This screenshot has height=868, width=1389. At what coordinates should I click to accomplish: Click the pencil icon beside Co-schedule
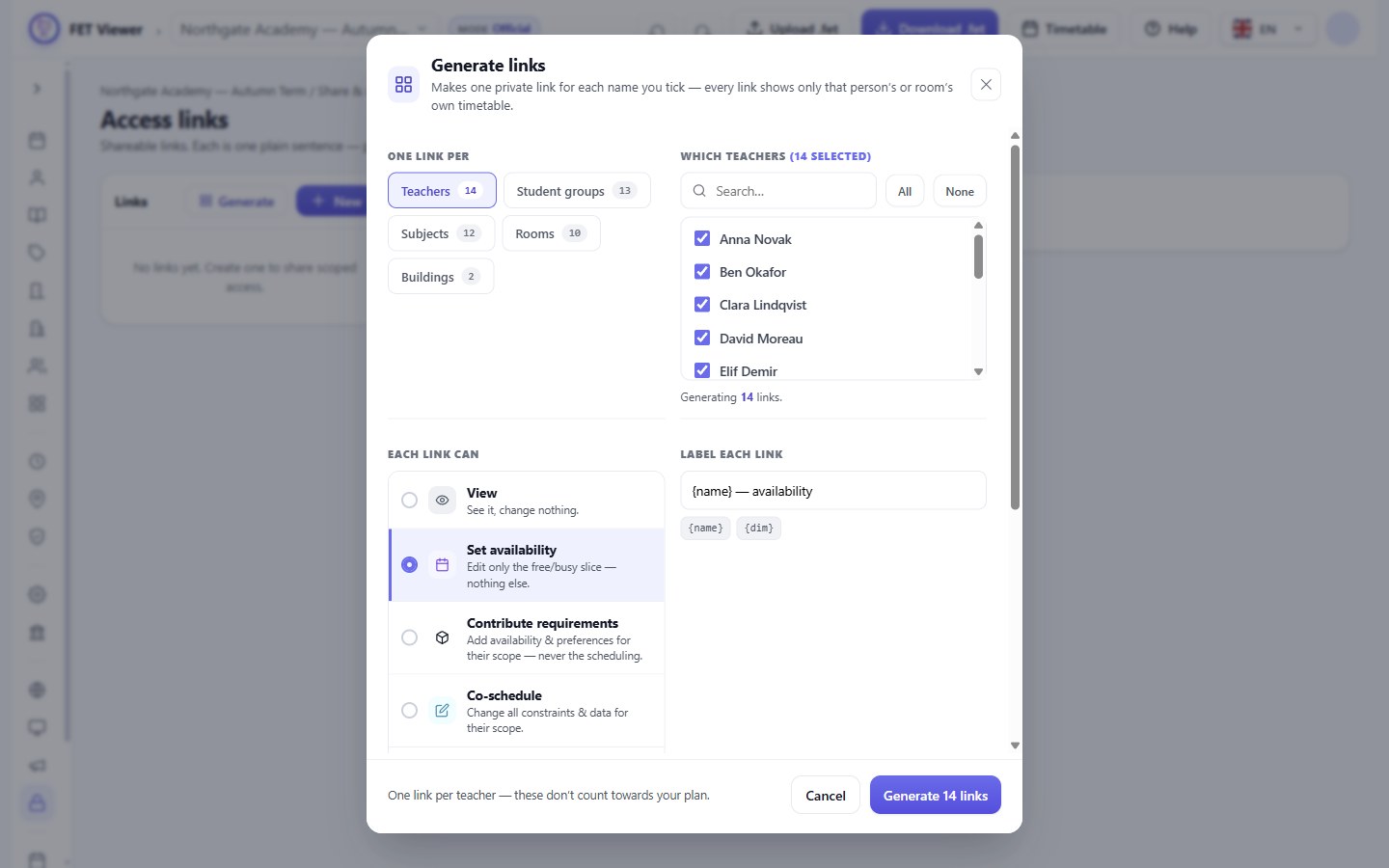(442, 710)
